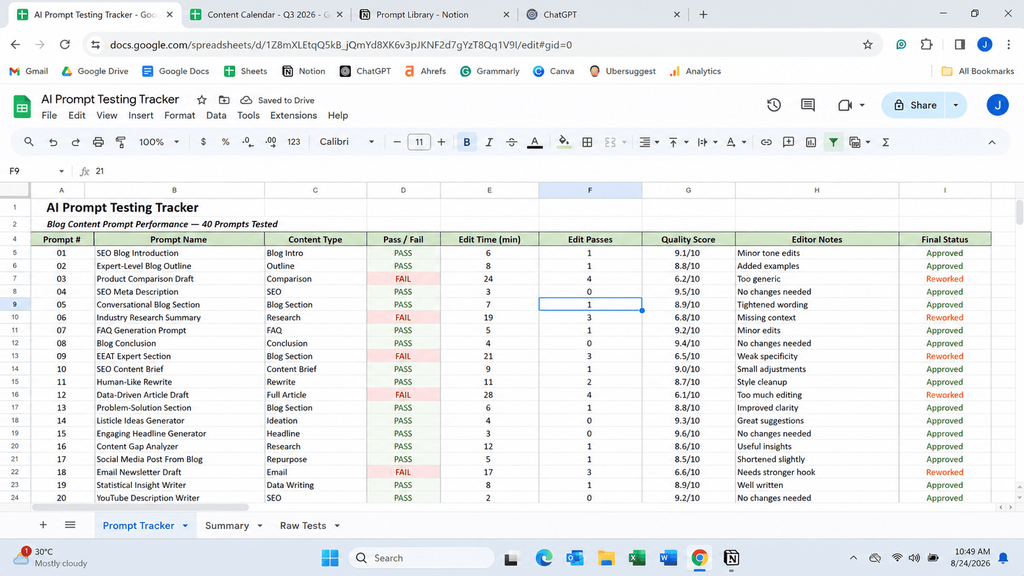
Task: Open the Calibri font dropdown
Action: (347, 142)
